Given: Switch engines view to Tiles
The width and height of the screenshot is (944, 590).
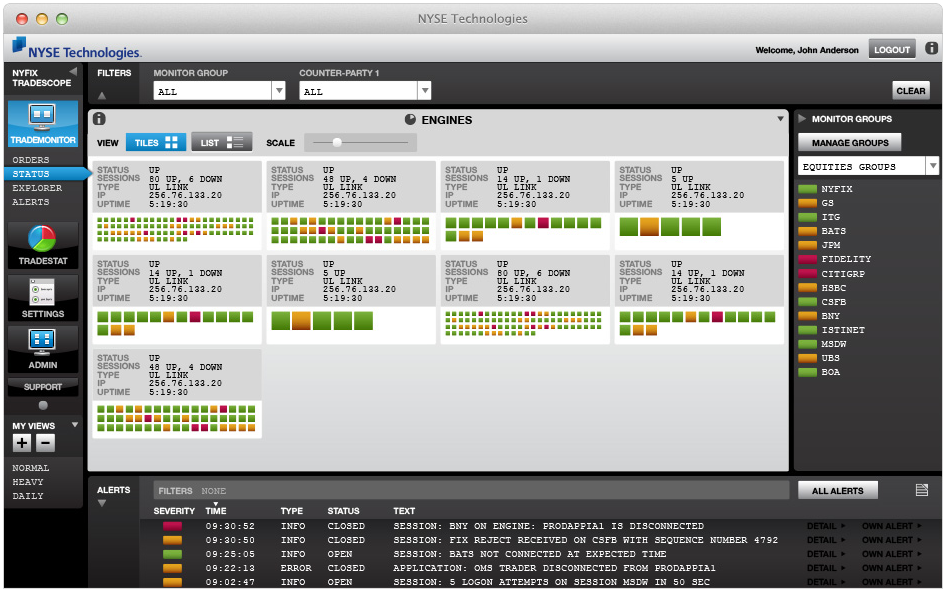Looking at the screenshot, I should 156,143.
